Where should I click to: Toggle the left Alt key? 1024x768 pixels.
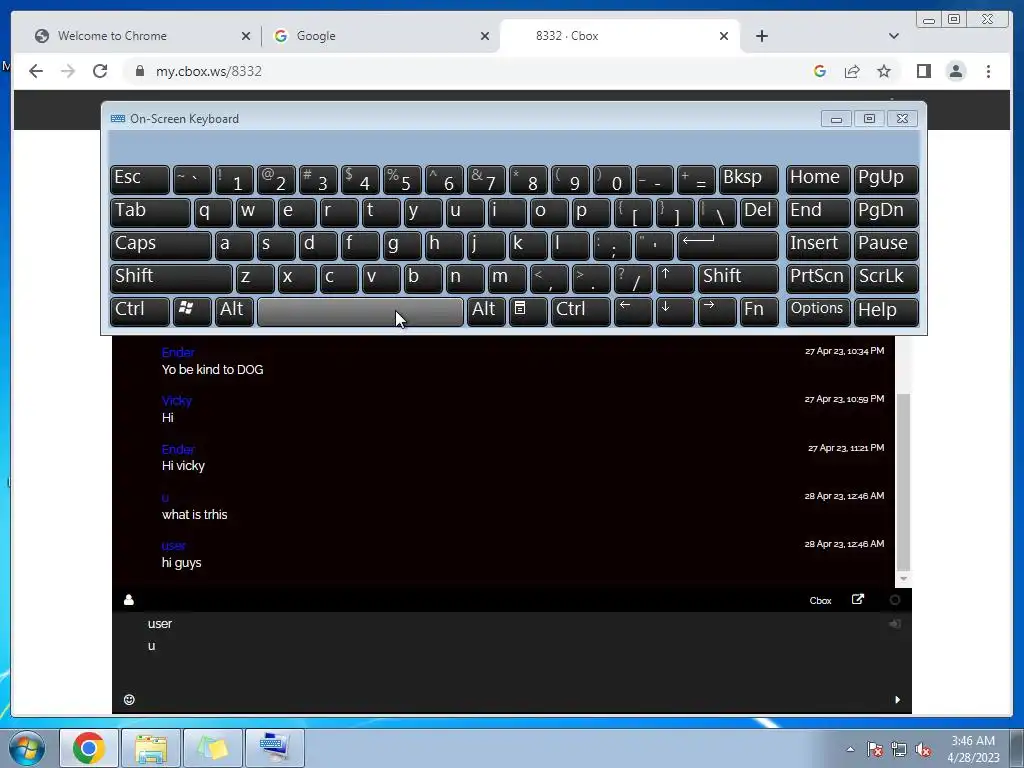point(234,311)
